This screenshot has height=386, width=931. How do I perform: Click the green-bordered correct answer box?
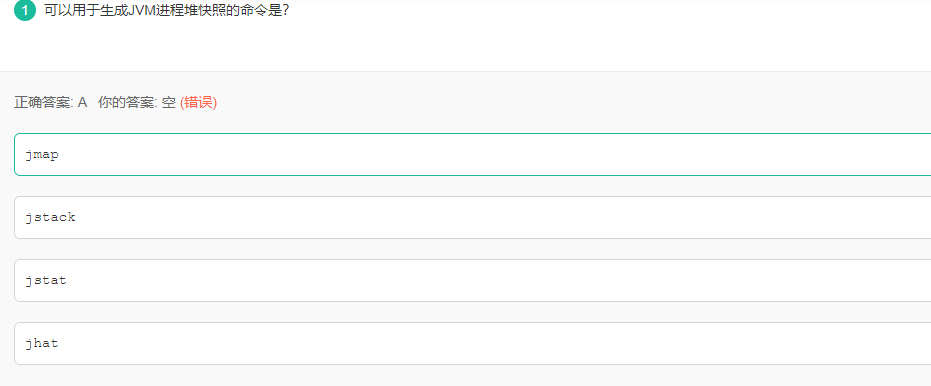pos(473,154)
